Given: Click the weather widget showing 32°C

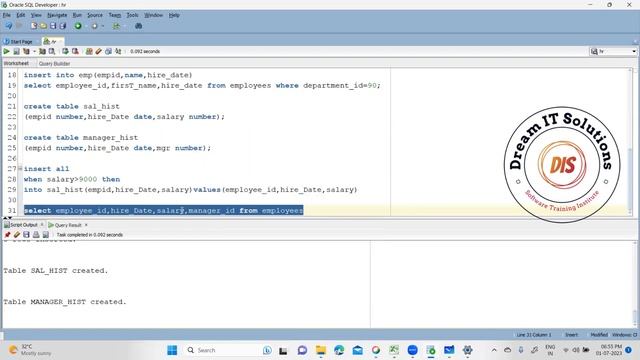Looking at the screenshot, I should tap(29, 350).
